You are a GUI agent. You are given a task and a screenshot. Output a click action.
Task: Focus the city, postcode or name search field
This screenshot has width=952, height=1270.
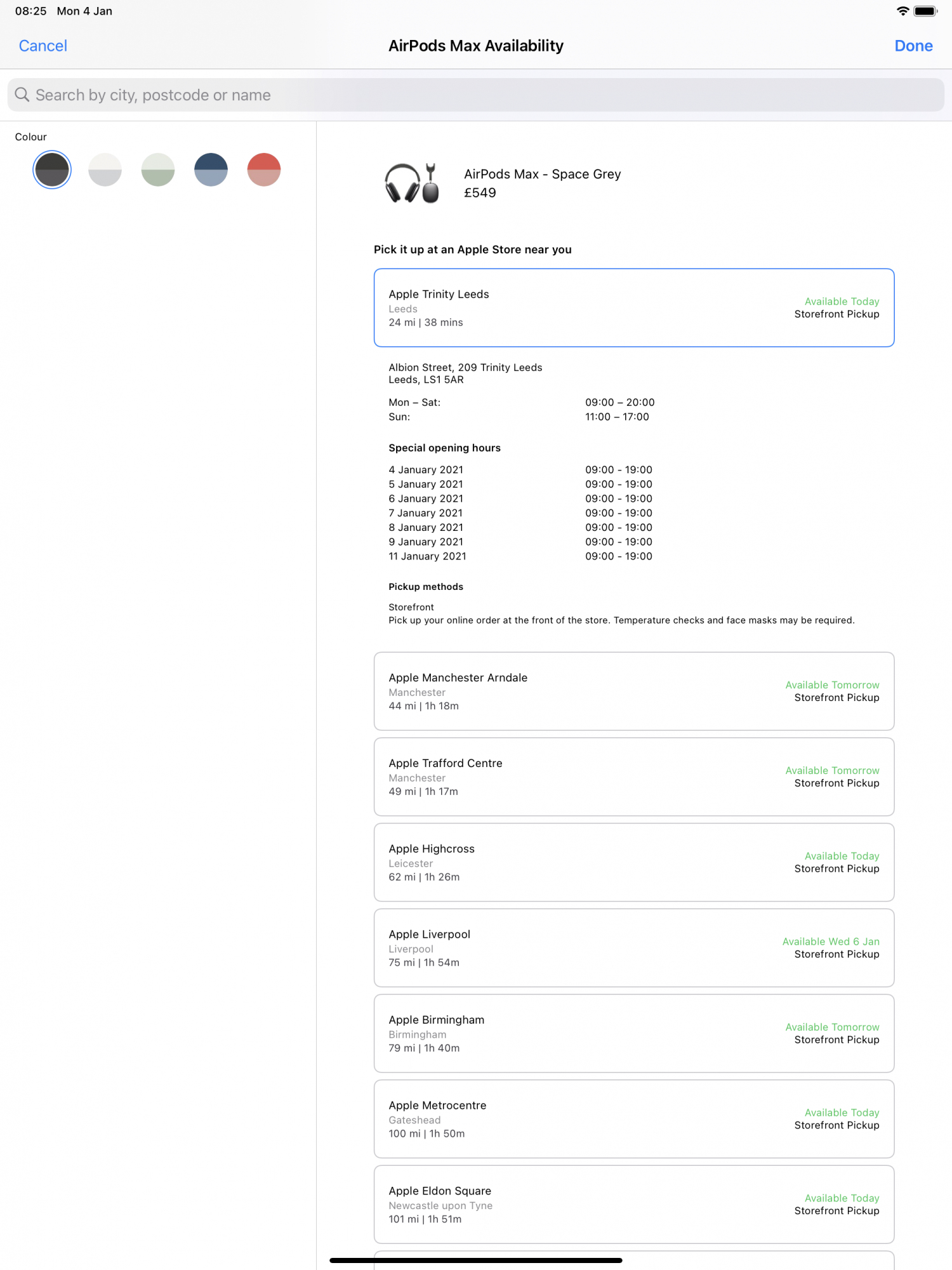[x=476, y=95]
